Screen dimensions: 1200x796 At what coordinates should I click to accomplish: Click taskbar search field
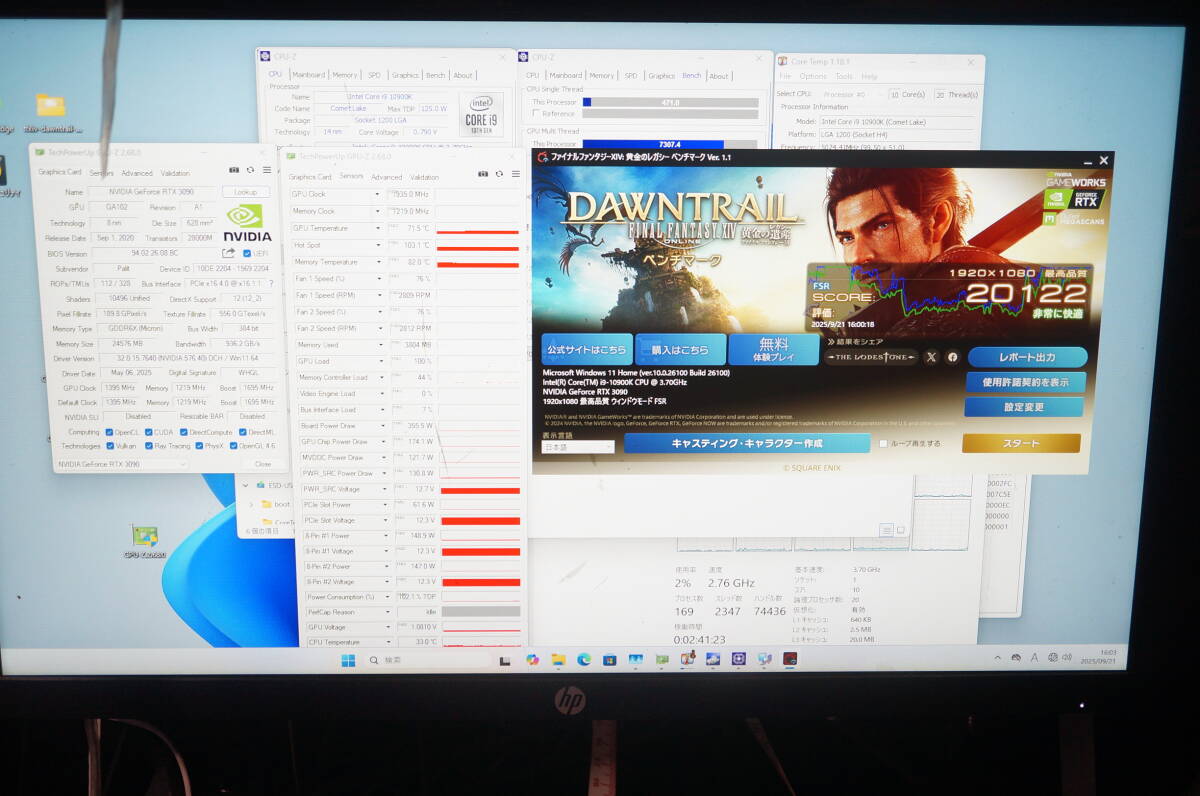point(428,660)
